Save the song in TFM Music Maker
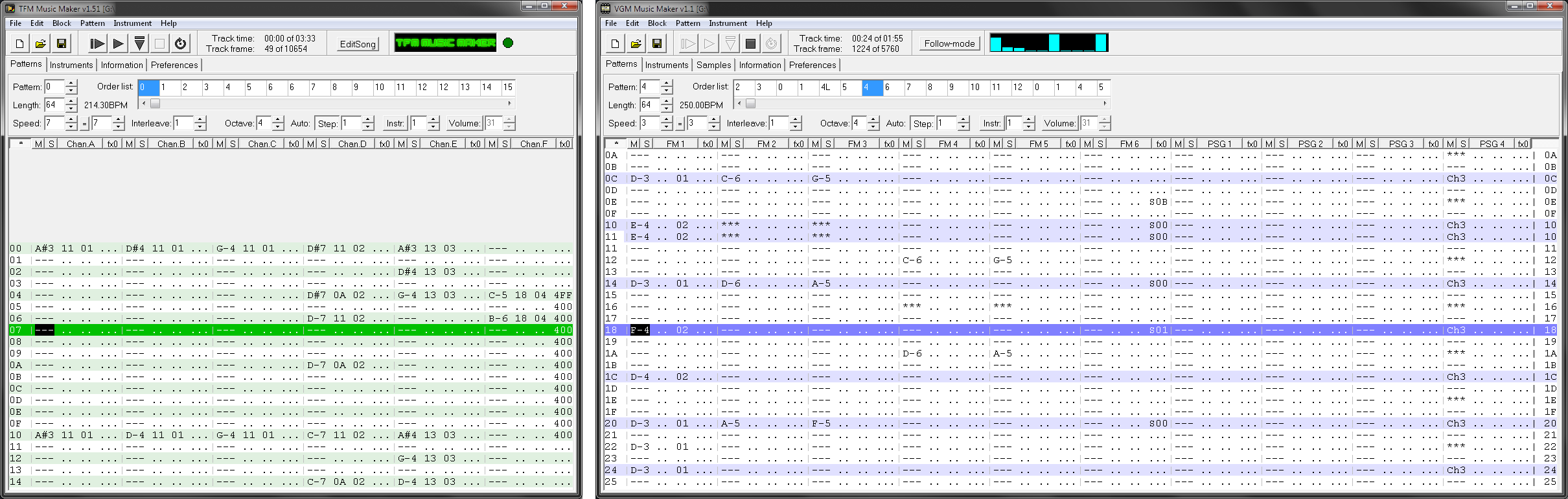1568x499 pixels. tap(62, 43)
